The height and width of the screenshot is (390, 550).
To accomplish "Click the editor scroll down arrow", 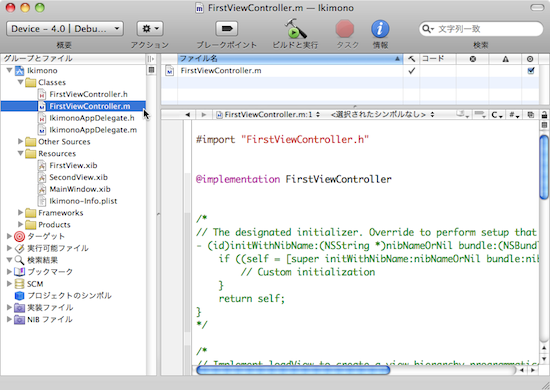I will pyautogui.click(x=544, y=359).
